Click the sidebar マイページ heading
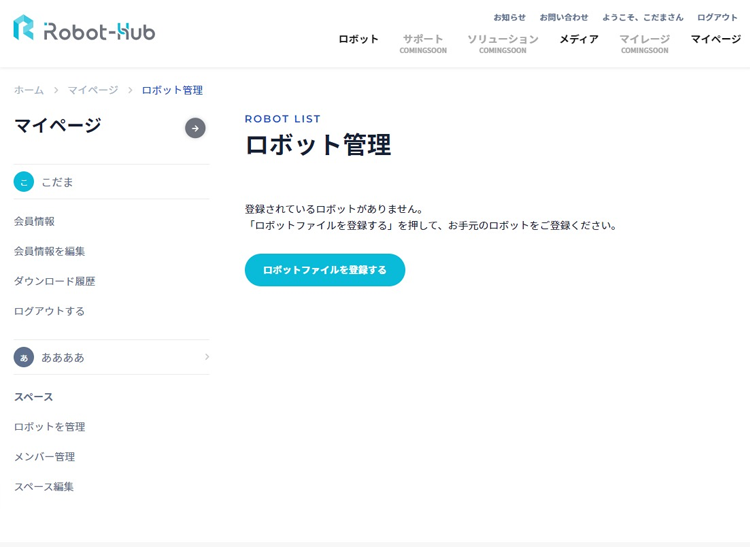Image resolution: width=750 pixels, height=547 pixels. click(58, 125)
